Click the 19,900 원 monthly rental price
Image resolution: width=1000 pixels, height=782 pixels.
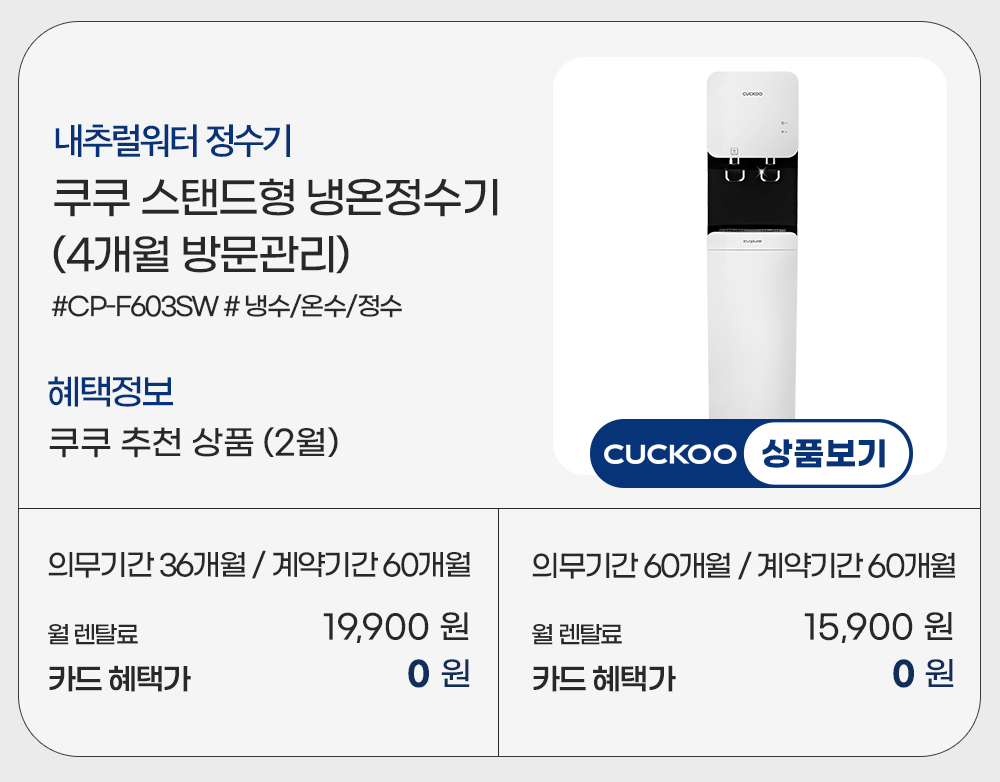396,628
